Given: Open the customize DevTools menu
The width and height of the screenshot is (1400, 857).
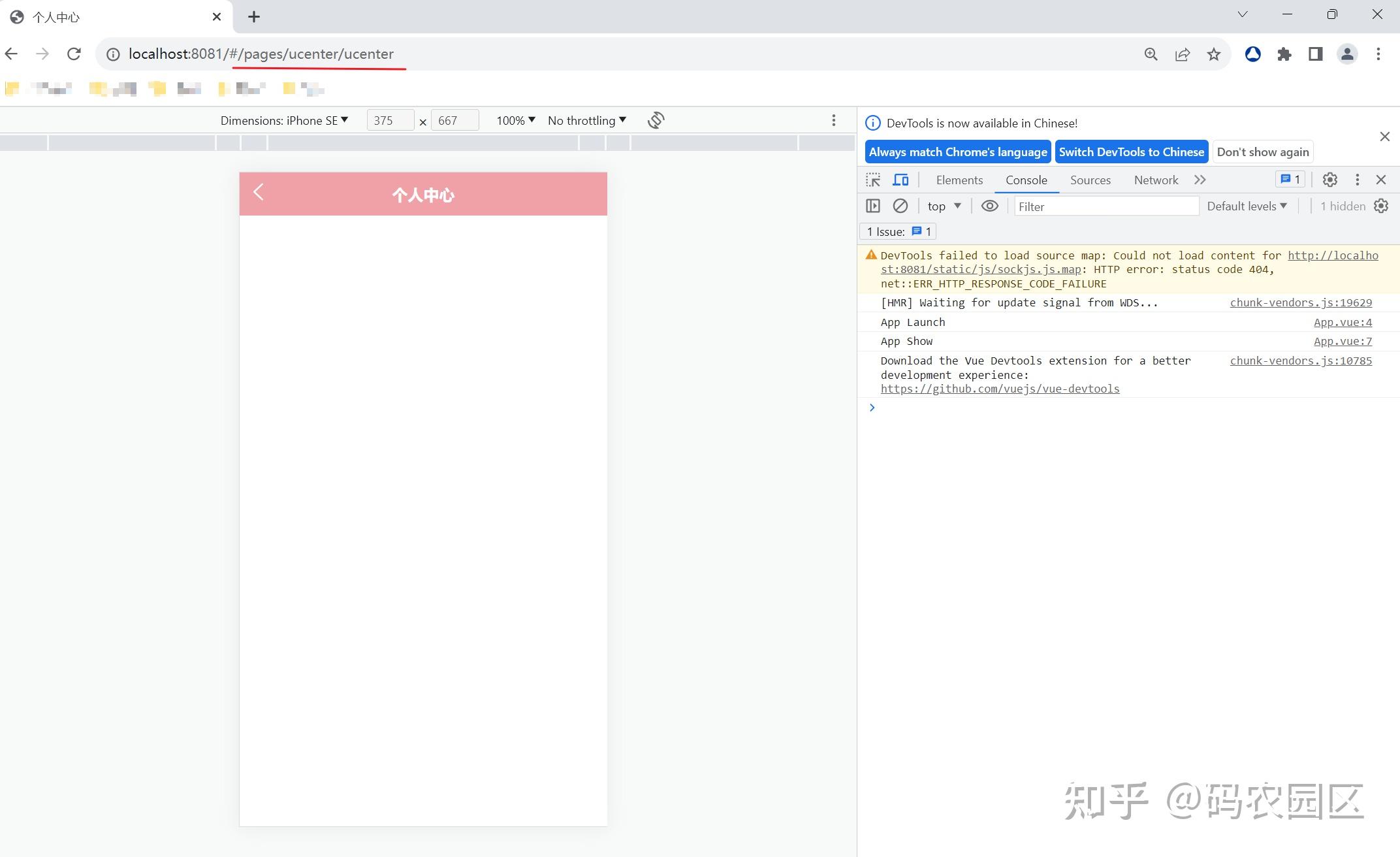Looking at the screenshot, I should pos(1358,180).
